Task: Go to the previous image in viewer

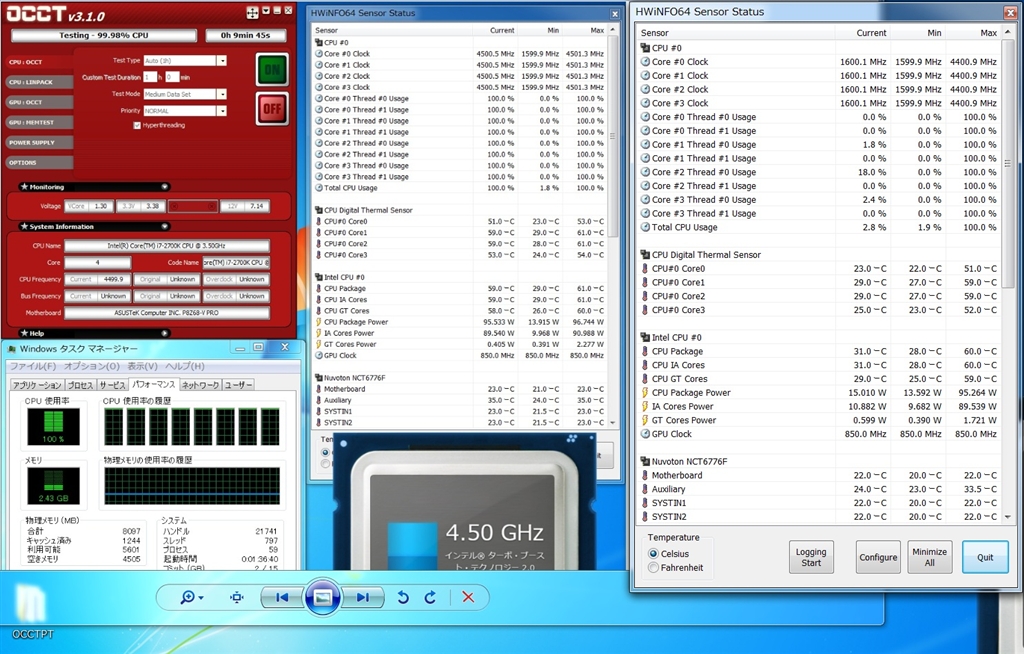Action: click(281, 597)
